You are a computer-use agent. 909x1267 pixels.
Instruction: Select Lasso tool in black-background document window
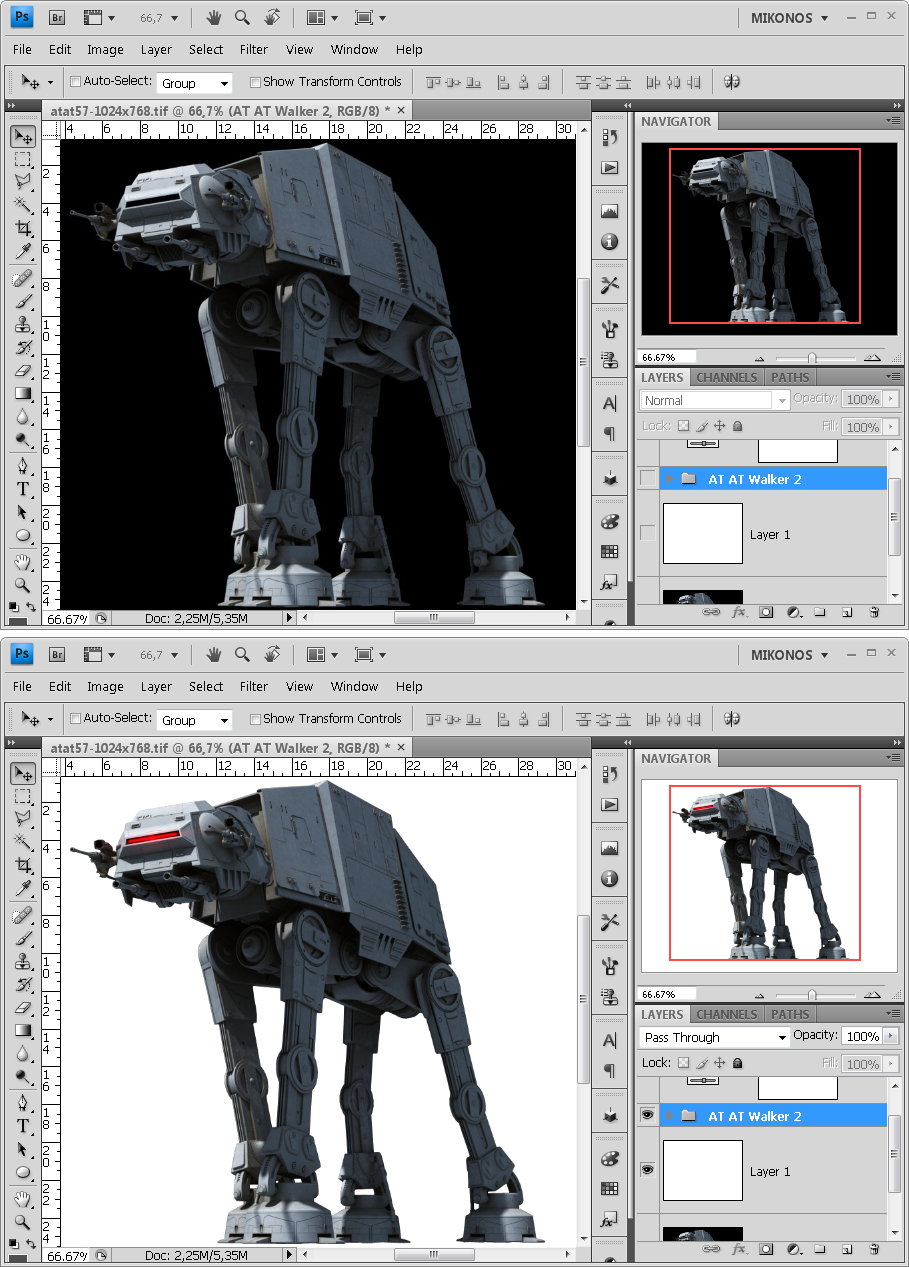[x=23, y=182]
